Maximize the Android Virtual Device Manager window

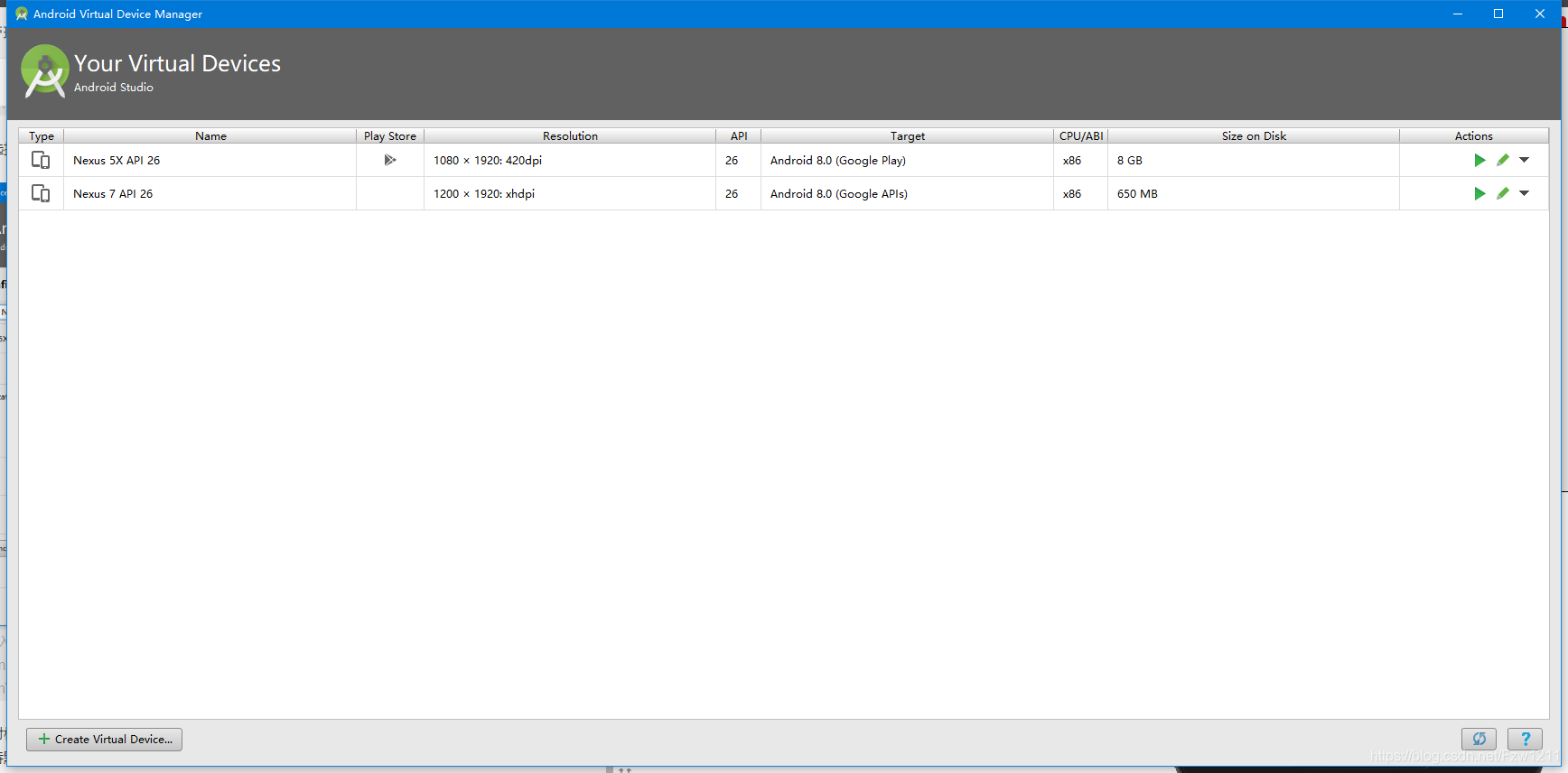1498,14
